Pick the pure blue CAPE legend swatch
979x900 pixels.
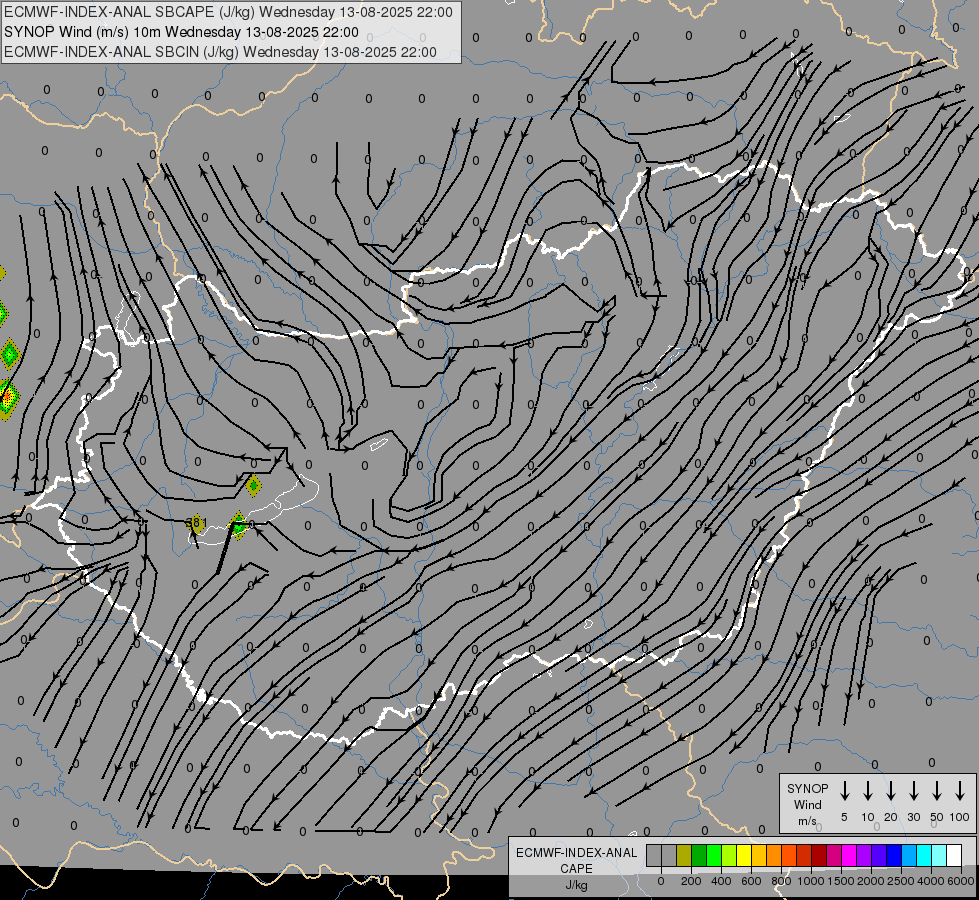tap(895, 855)
